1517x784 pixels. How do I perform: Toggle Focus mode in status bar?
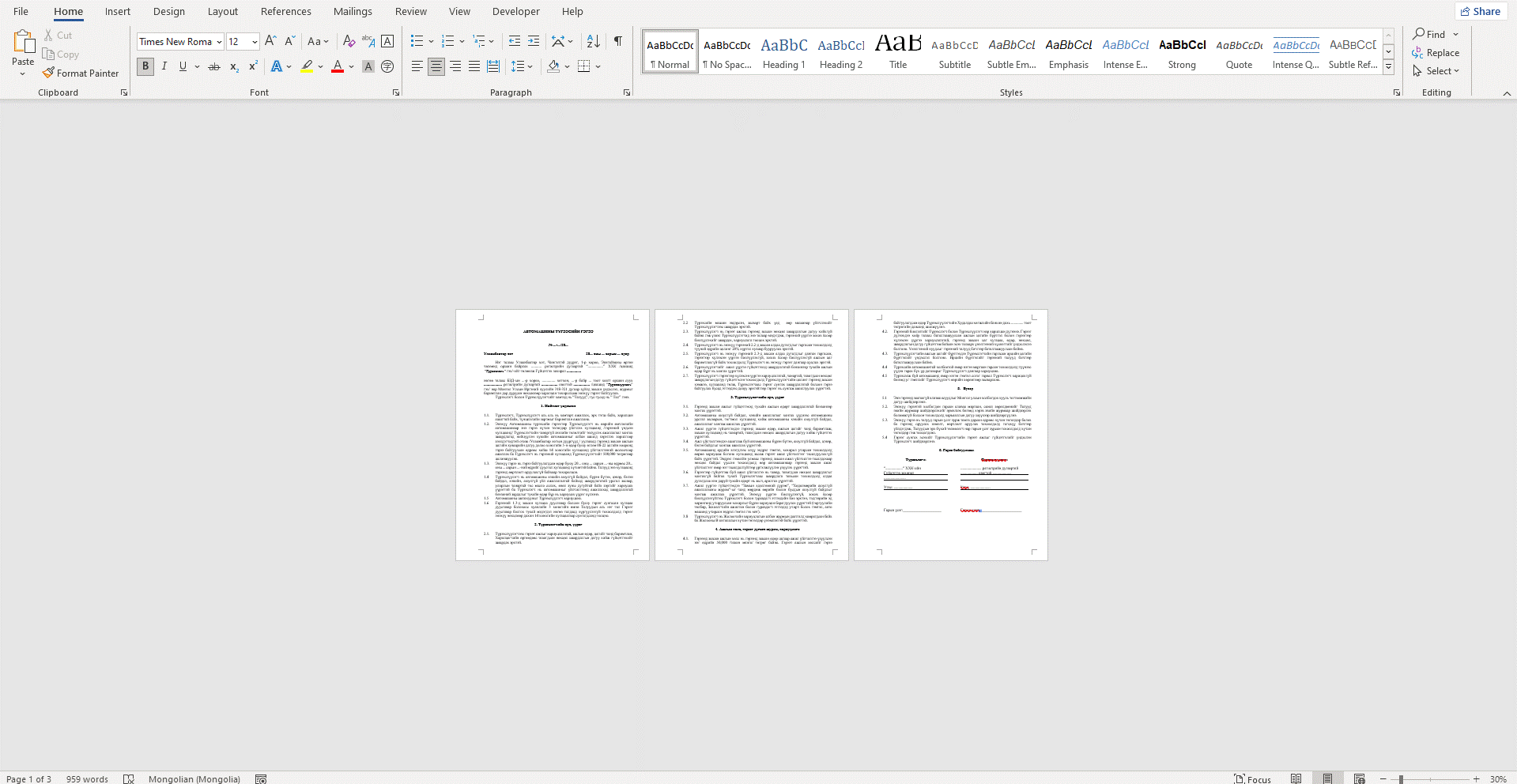[1253, 778]
